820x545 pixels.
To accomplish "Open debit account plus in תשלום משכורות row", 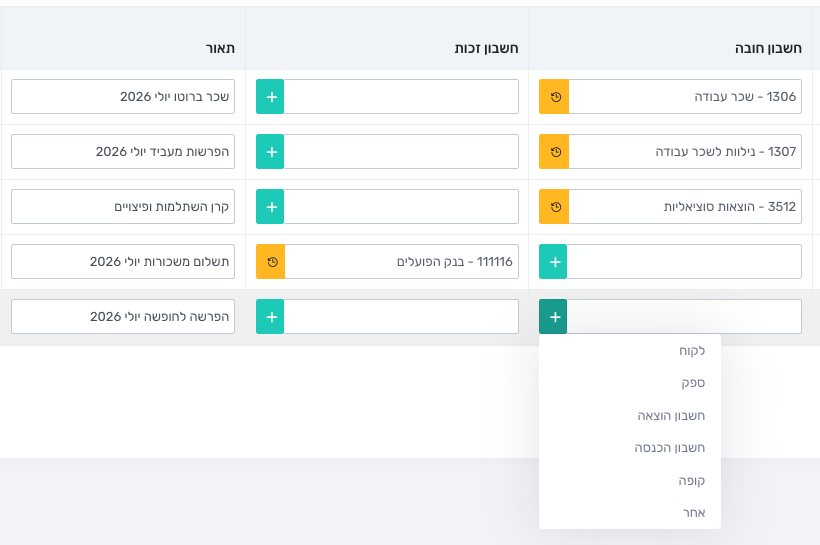I will point(553,262).
